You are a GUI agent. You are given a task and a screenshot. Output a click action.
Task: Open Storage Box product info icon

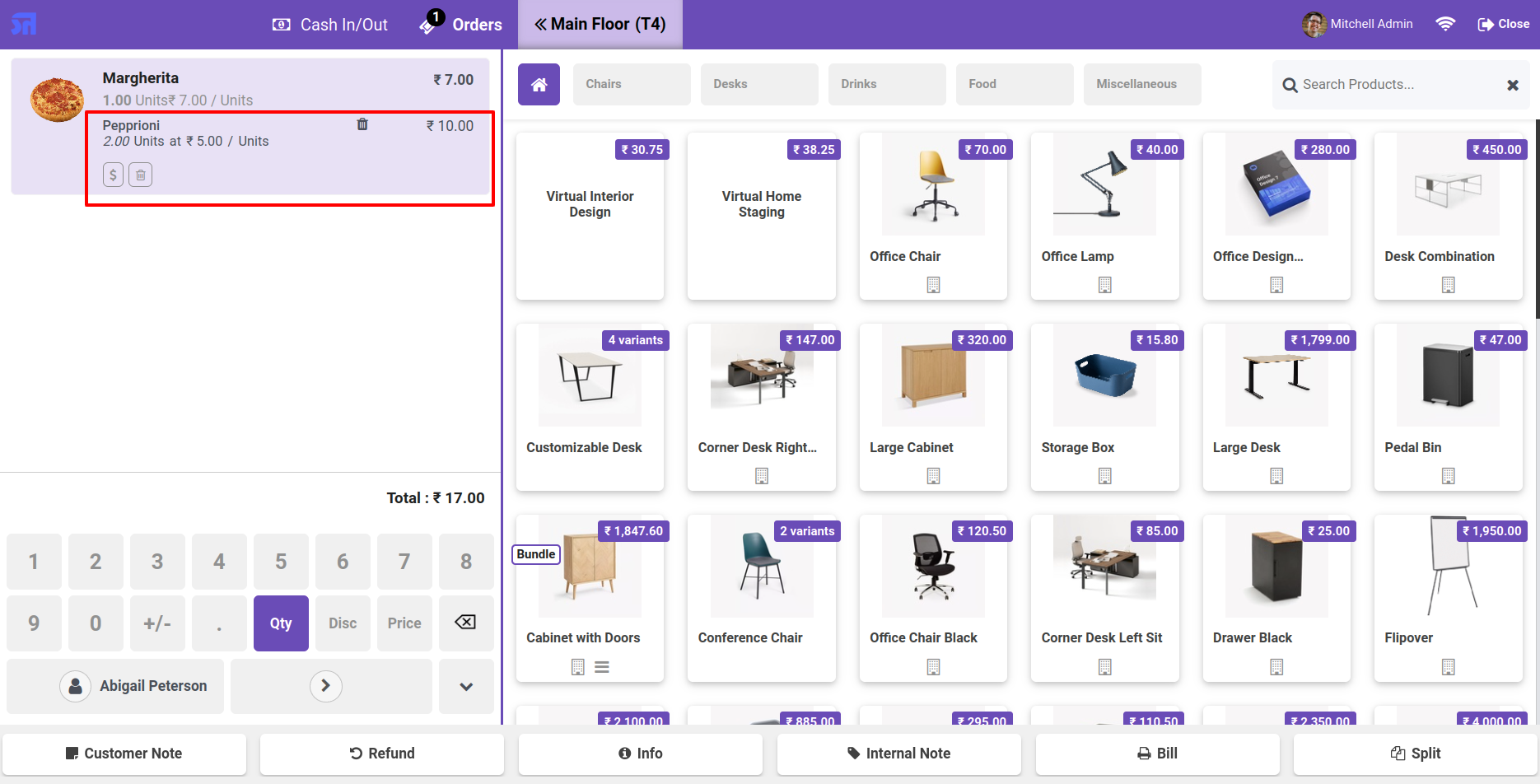pos(1105,476)
